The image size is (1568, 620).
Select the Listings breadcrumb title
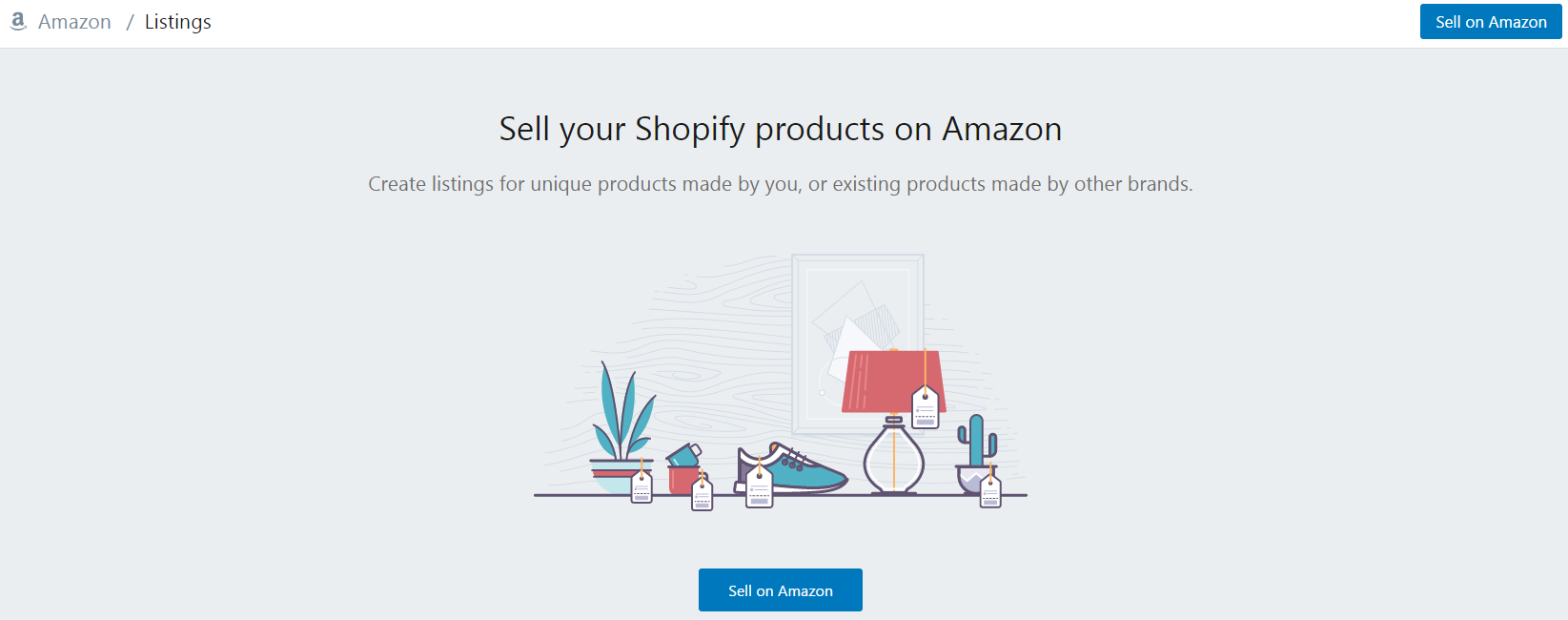(178, 22)
